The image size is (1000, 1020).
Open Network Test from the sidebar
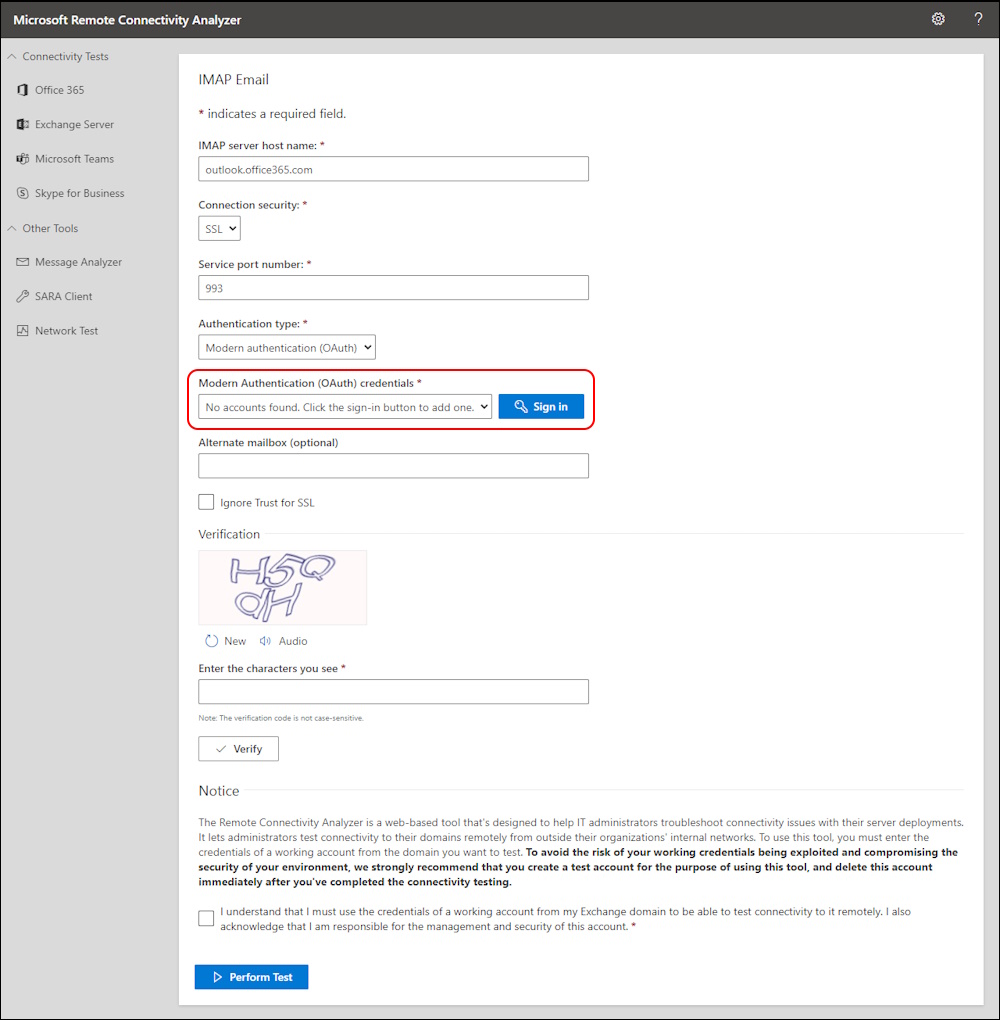pos(66,330)
